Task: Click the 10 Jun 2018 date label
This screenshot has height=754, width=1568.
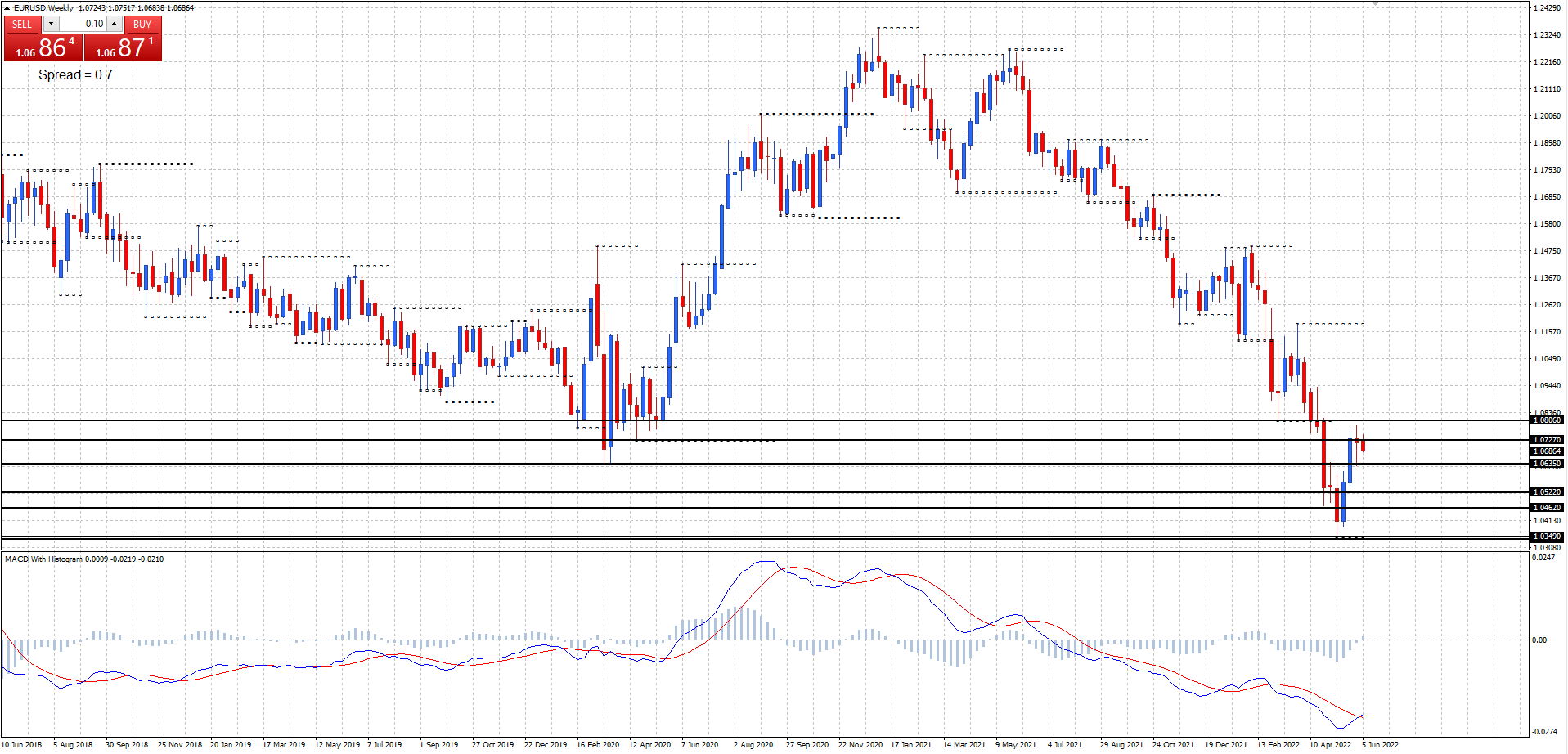Action: (x=22, y=745)
